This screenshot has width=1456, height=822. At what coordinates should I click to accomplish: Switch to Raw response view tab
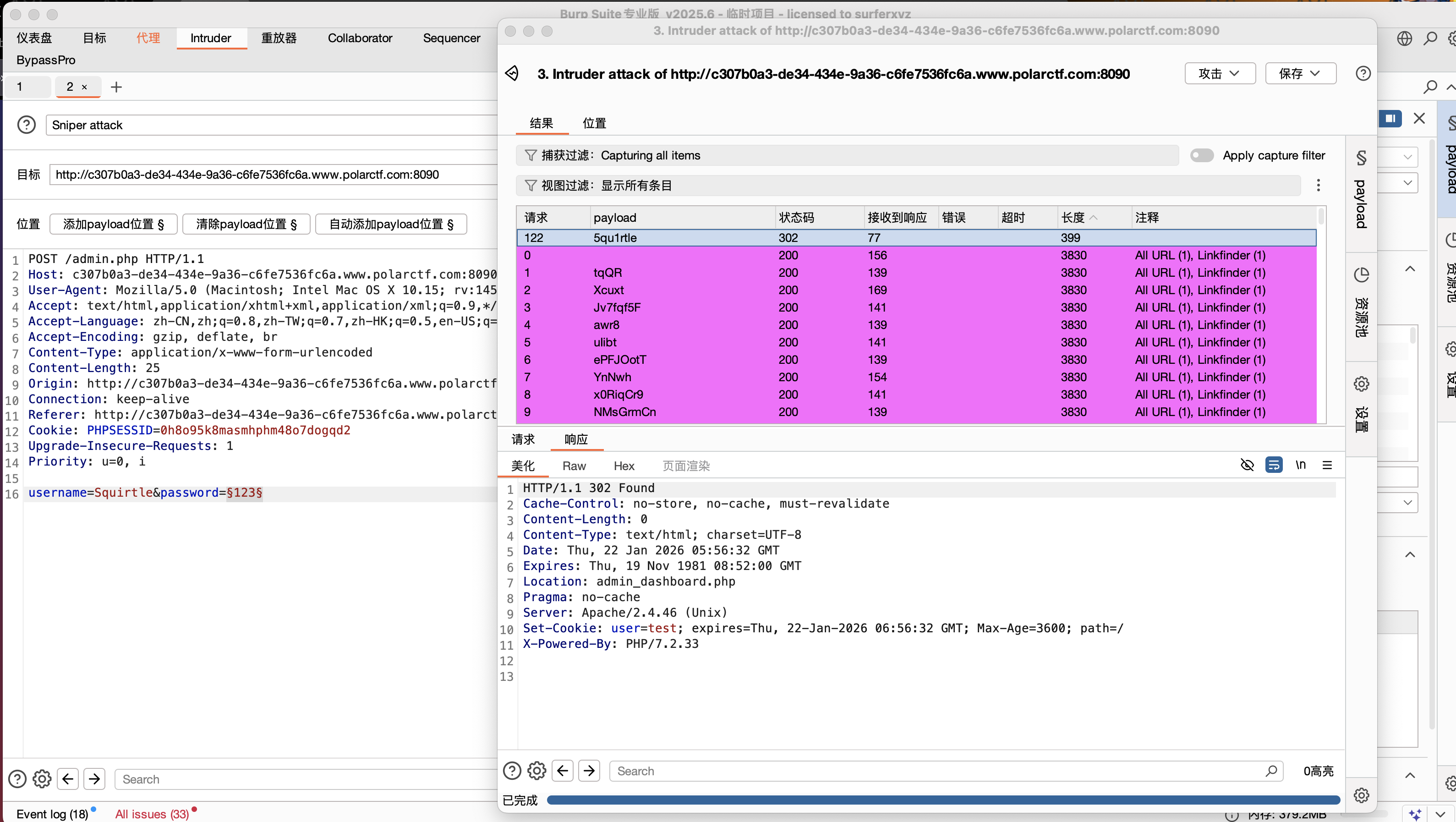[574, 466]
